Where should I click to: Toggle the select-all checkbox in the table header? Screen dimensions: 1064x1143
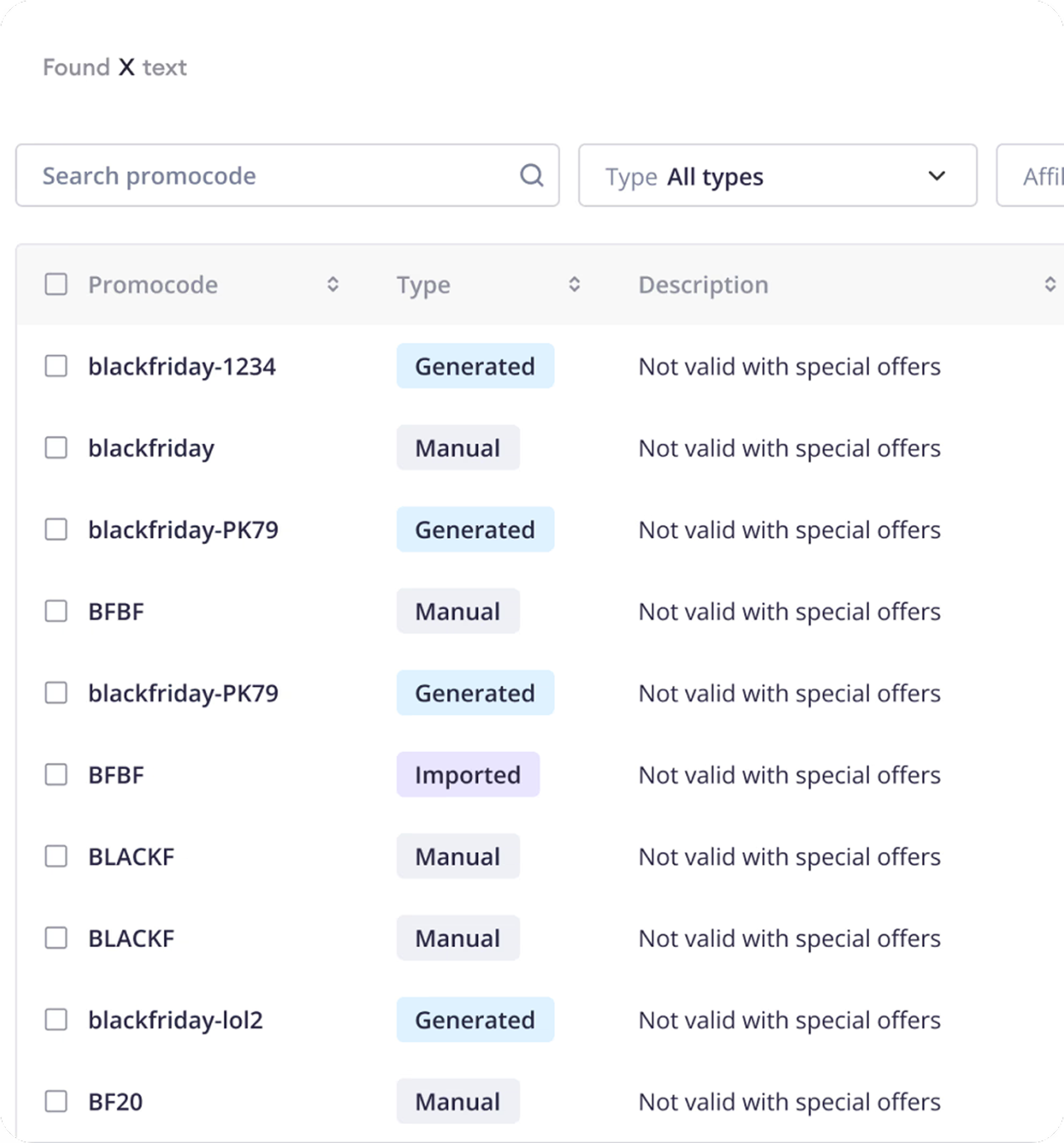click(56, 284)
